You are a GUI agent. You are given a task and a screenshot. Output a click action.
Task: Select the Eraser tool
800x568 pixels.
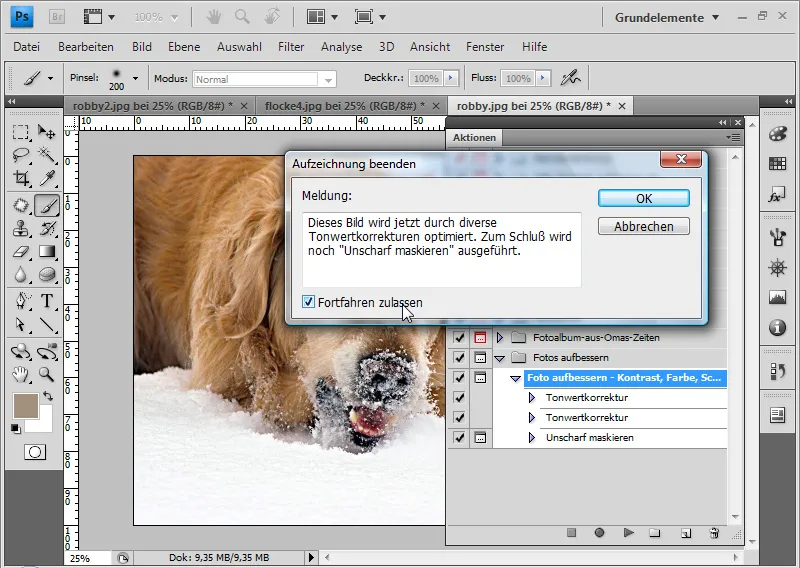[21, 252]
